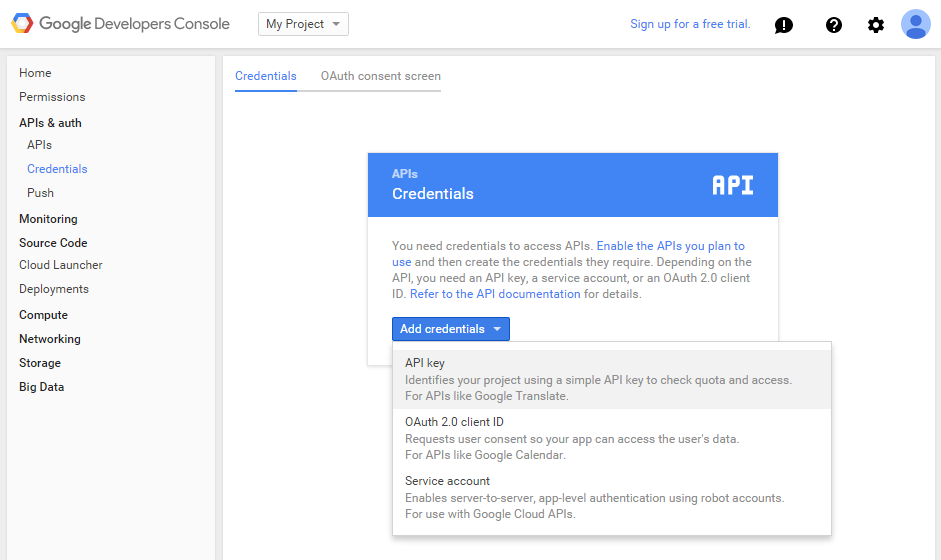
Task: Open the Refer to the API documentation link
Action: (x=495, y=294)
